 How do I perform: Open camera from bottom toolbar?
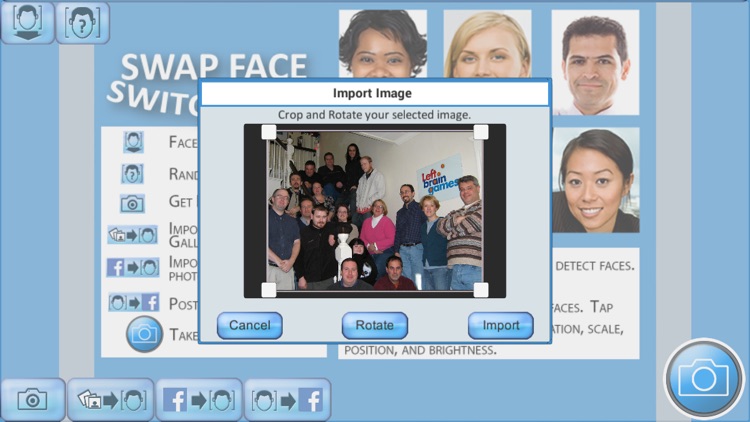(x=33, y=400)
